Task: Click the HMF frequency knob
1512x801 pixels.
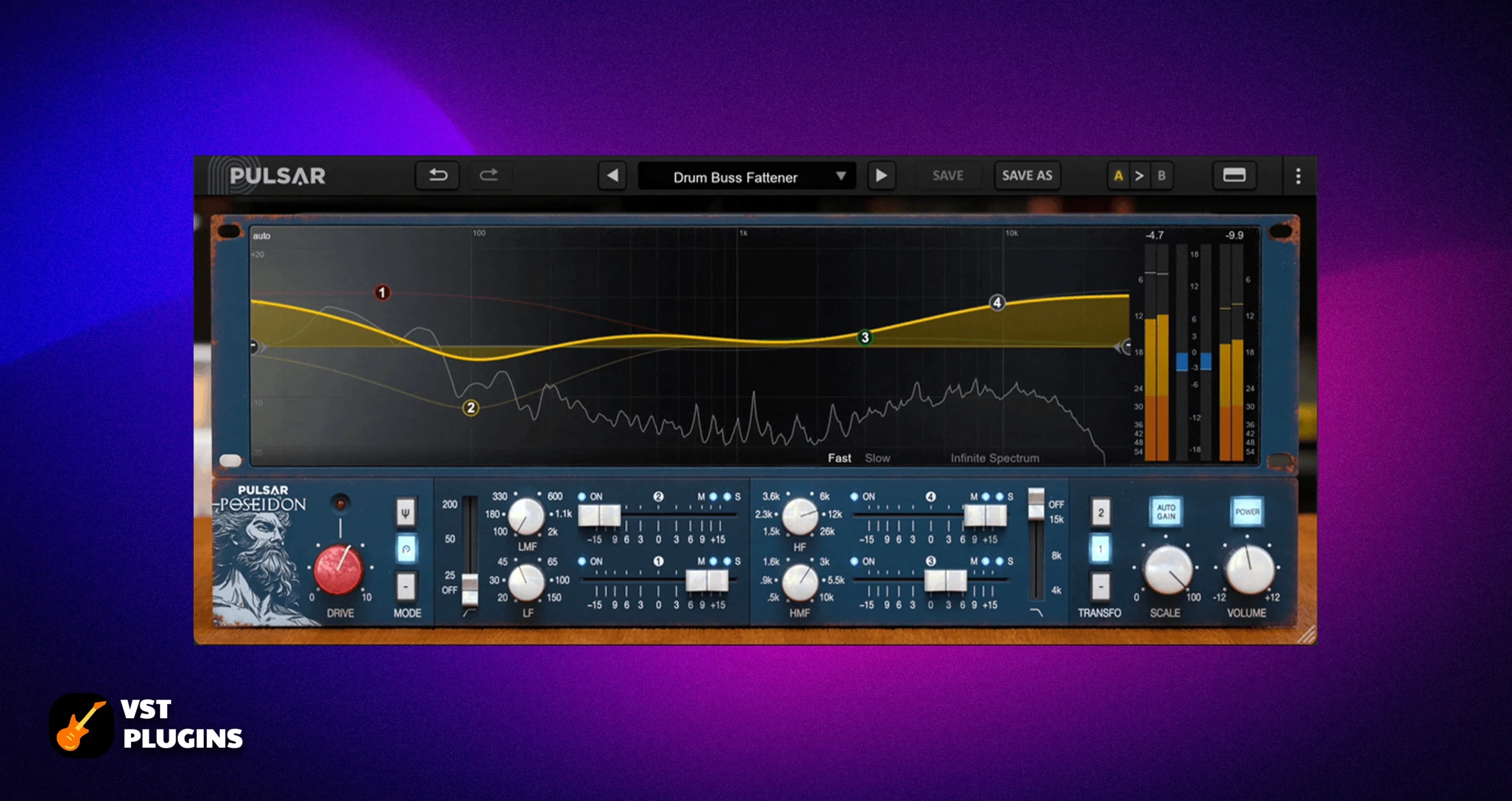Action: pos(800,581)
